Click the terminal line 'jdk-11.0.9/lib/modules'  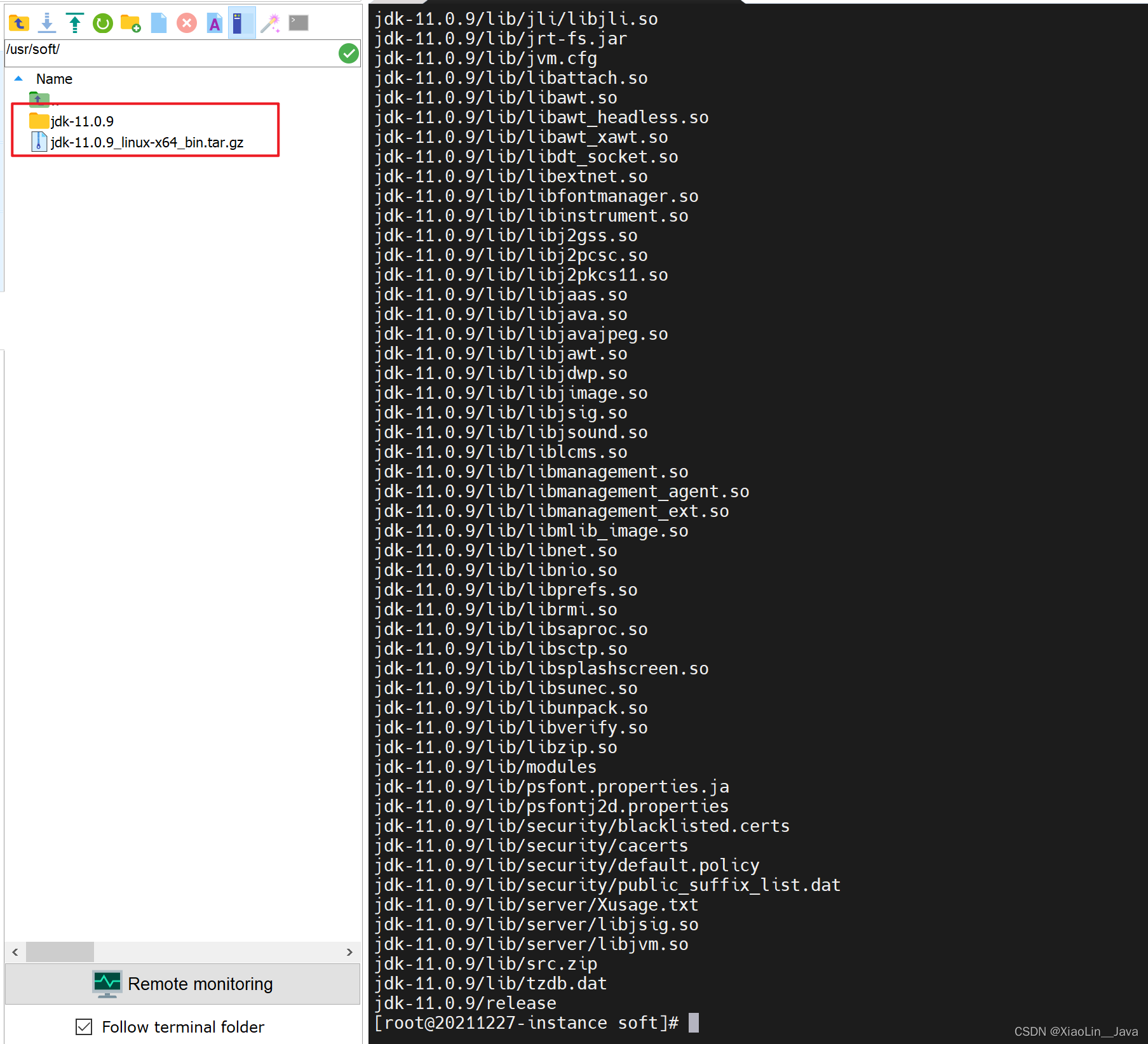coord(485,766)
